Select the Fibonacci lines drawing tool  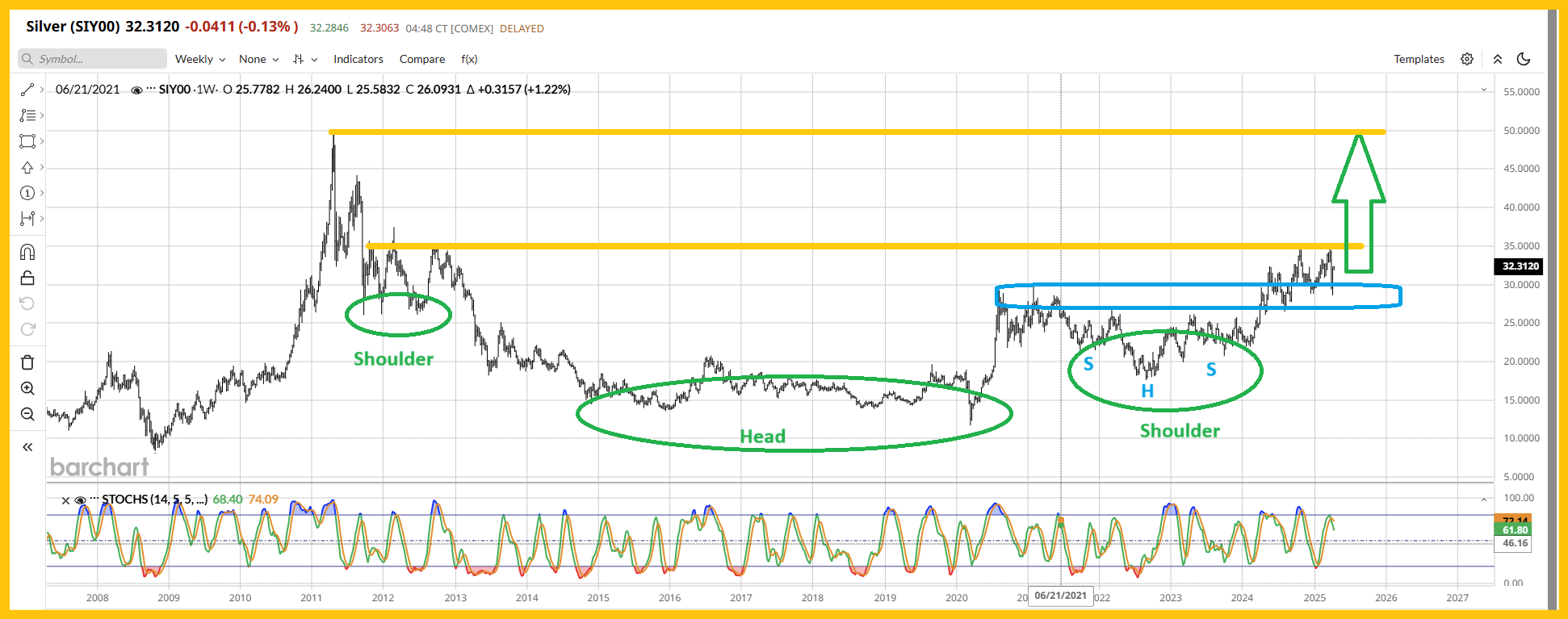pos(27,115)
